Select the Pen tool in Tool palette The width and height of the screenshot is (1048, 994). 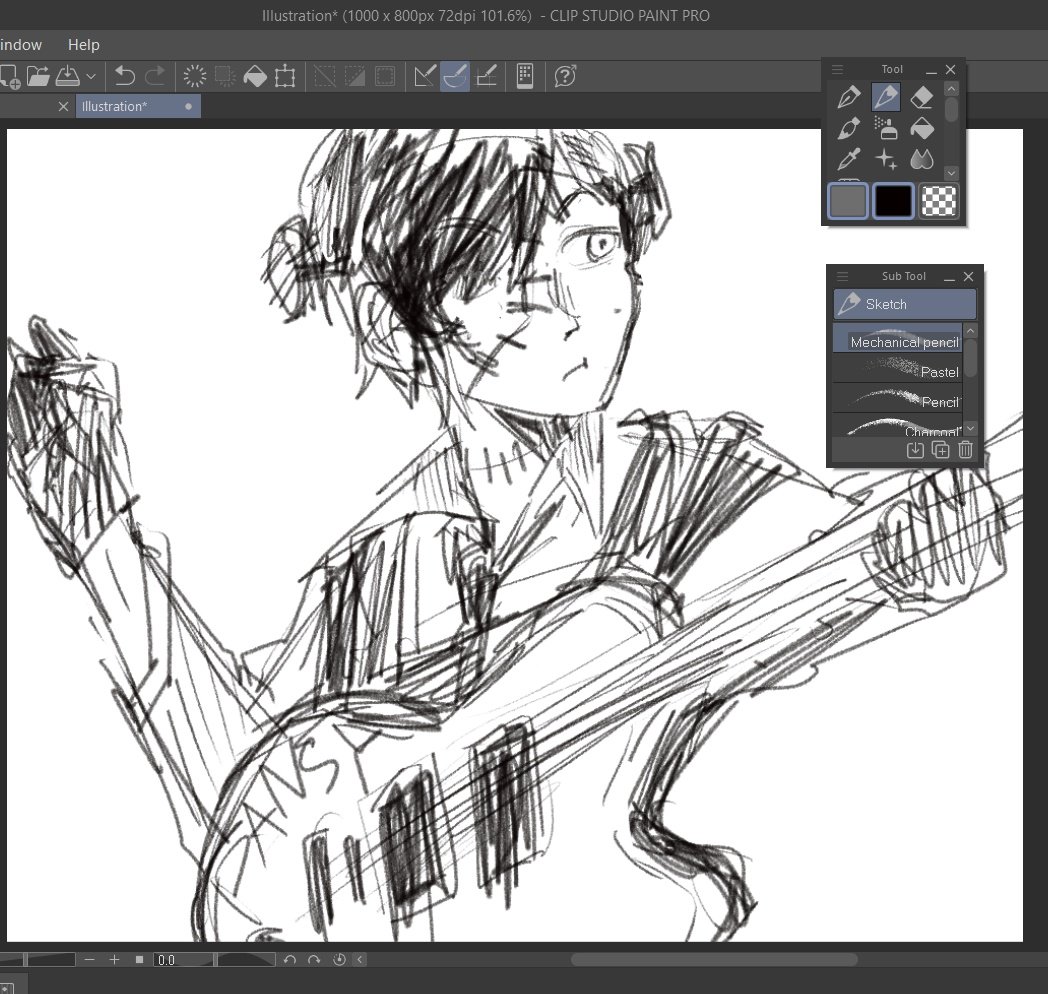(849, 98)
